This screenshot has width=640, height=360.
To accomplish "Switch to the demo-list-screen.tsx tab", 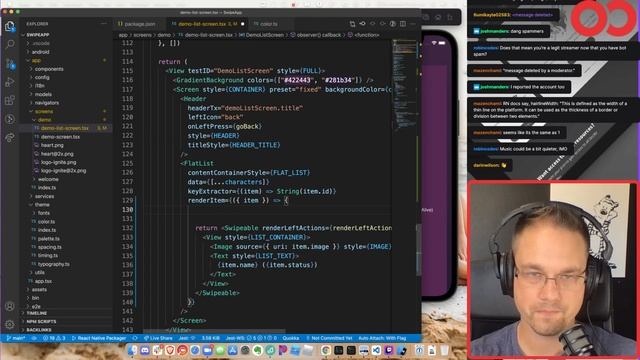I will 207,24.
